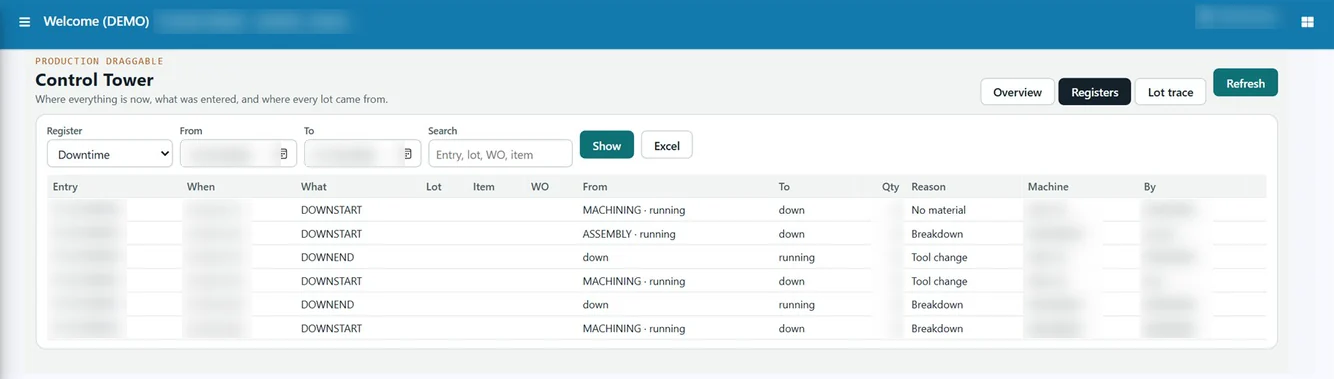Click the Machine column header

pos(1048,187)
